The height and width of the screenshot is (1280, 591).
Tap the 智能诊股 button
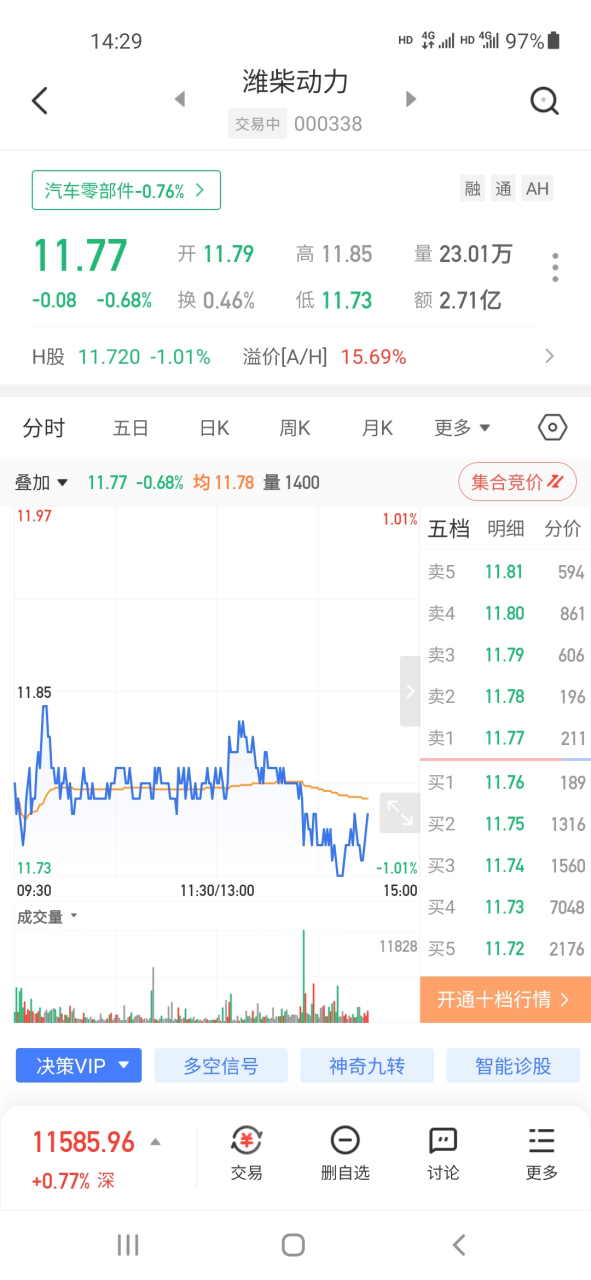click(x=513, y=1066)
